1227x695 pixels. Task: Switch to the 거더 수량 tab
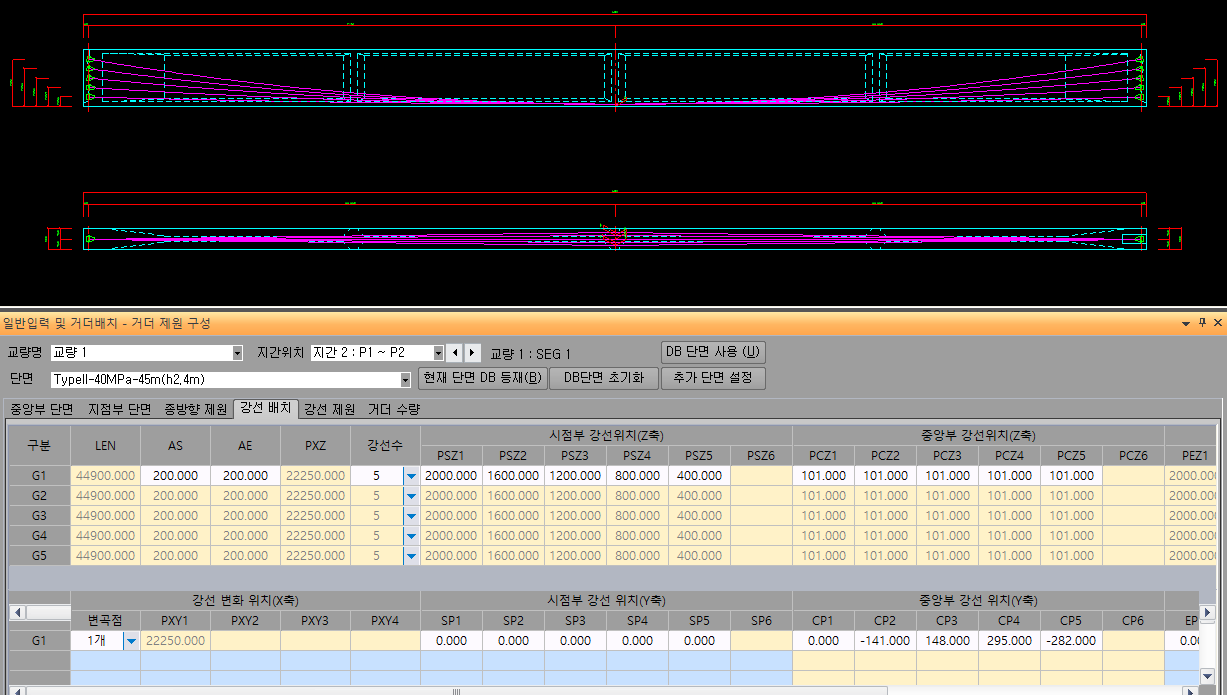coord(394,409)
